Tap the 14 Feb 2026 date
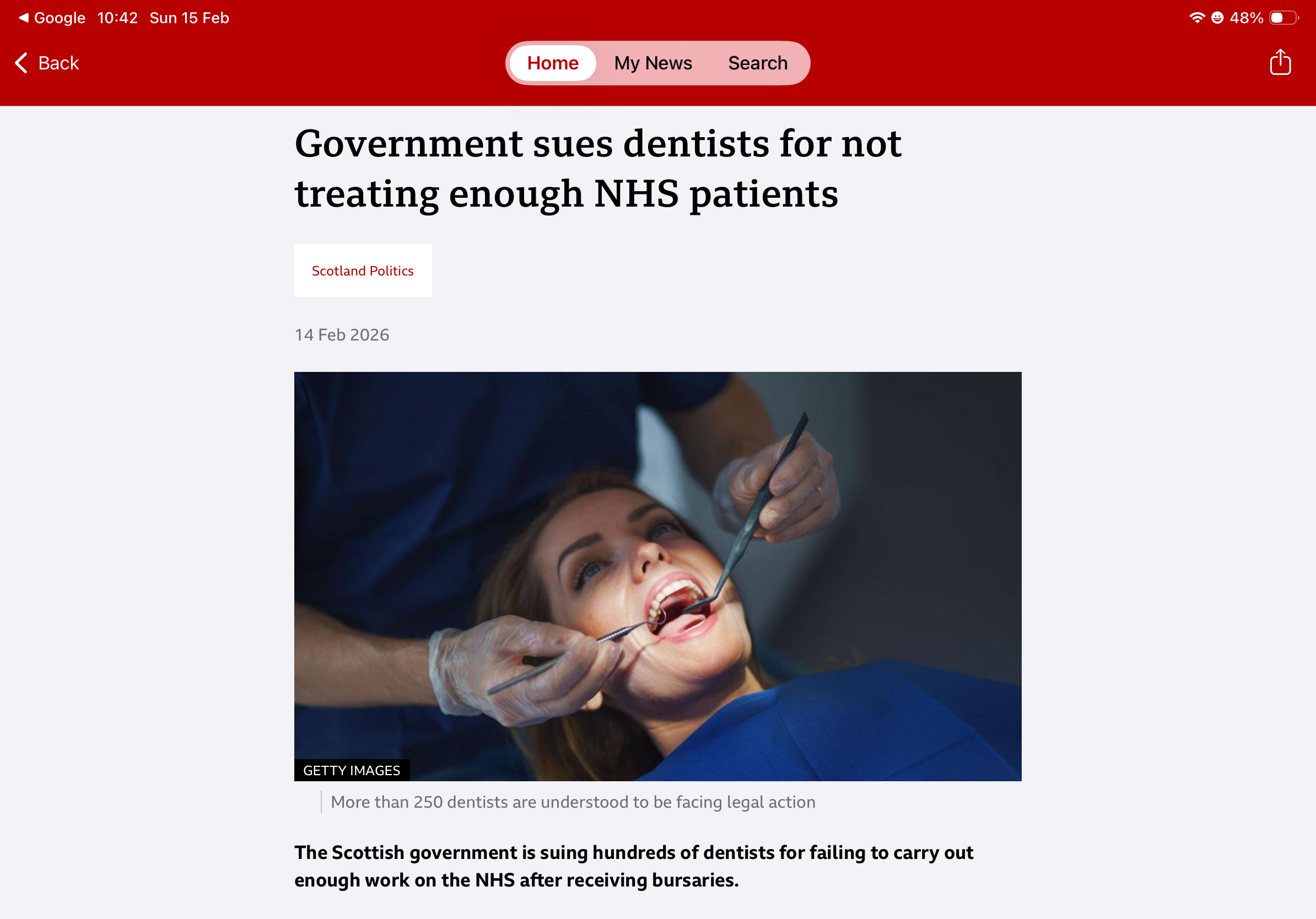1316x919 pixels. tap(342, 334)
